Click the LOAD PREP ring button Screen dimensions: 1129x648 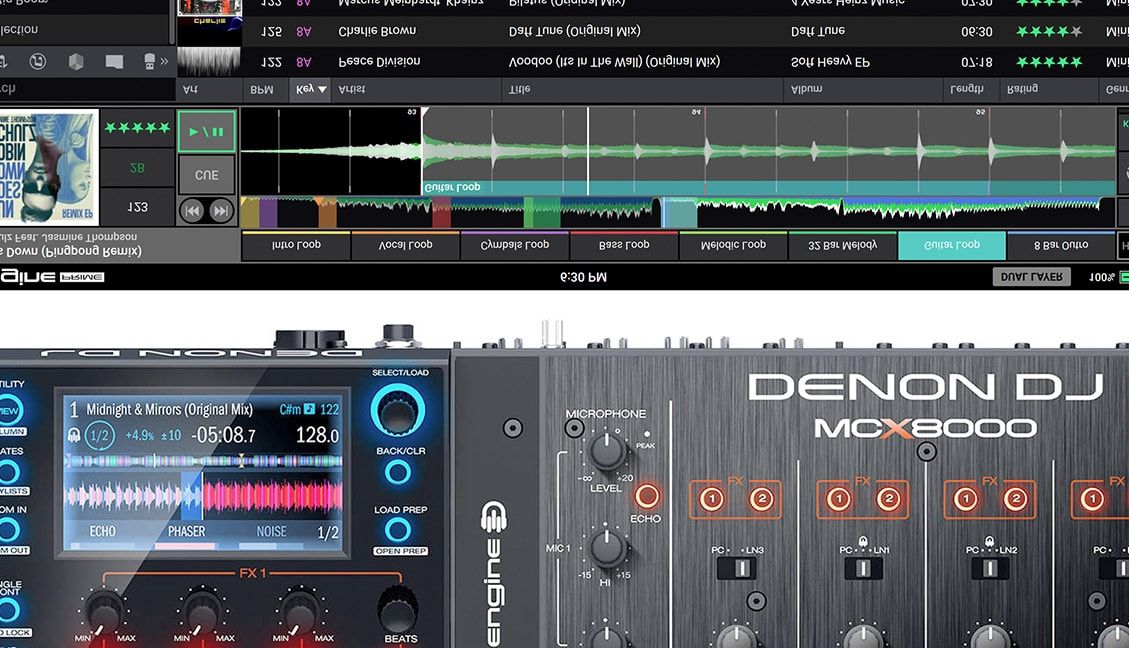pos(397,530)
